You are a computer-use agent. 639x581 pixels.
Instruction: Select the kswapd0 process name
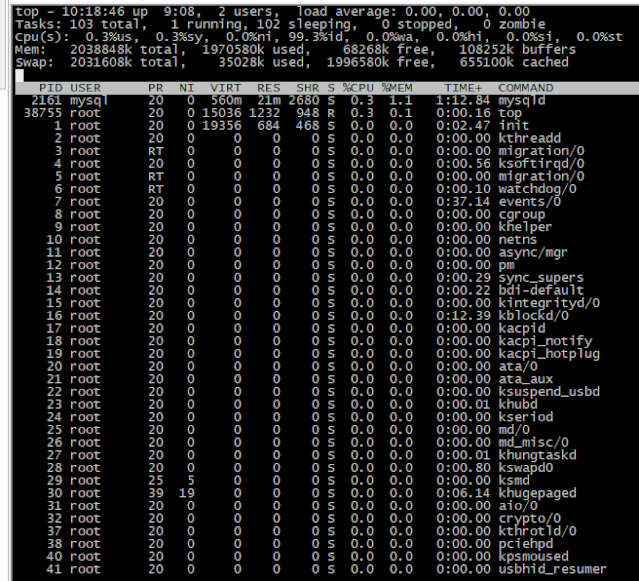pyautogui.click(x=525, y=467)
